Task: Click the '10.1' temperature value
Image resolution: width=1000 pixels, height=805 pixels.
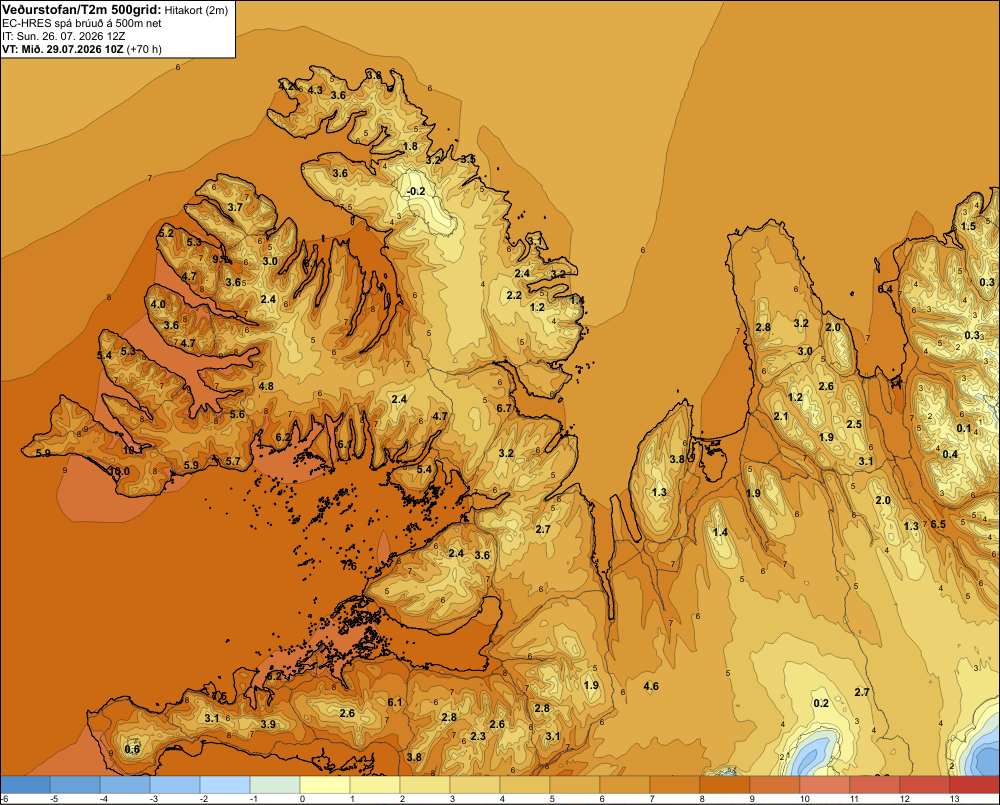Action: coord(132,450)
